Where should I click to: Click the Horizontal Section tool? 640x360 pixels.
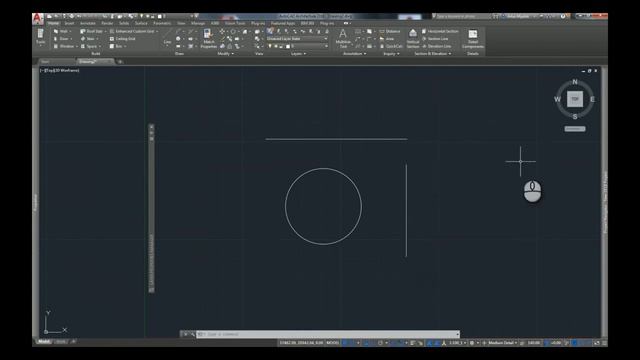point(440,31)
